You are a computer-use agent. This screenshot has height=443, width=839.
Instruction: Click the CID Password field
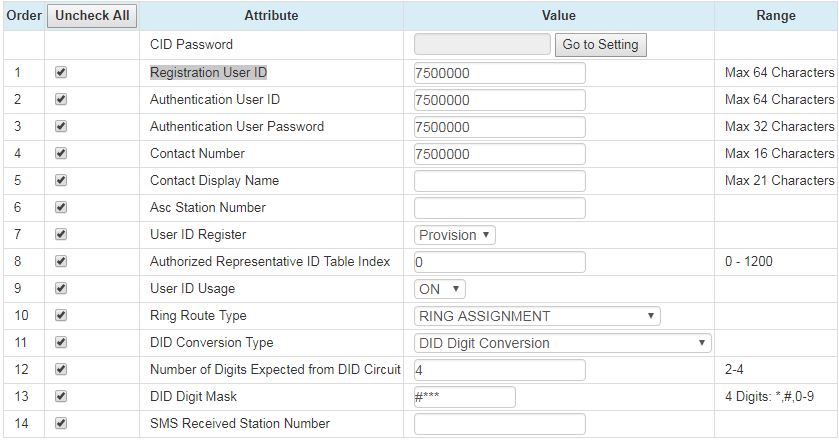tap(481, 45)
